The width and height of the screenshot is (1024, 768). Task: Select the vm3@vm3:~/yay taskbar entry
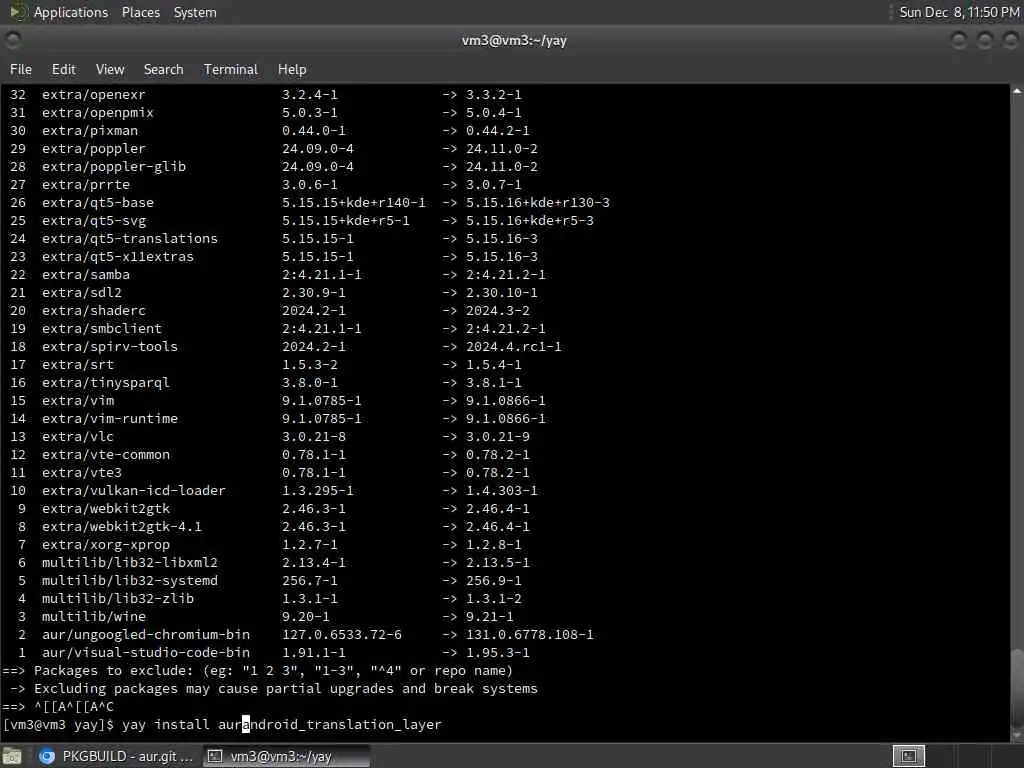[x=286, y=756]
